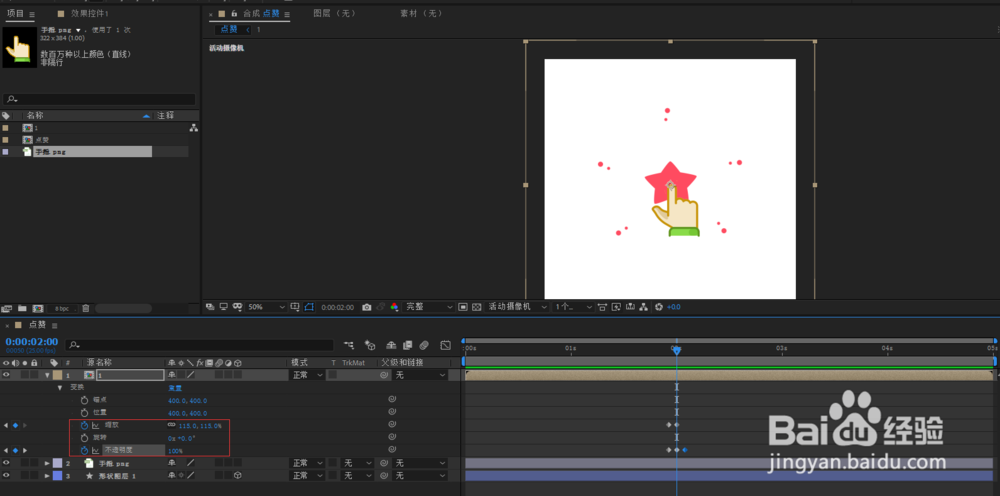Switch to the 项目 panel tab
The image size is (1000, 496).
coord(15,13)
